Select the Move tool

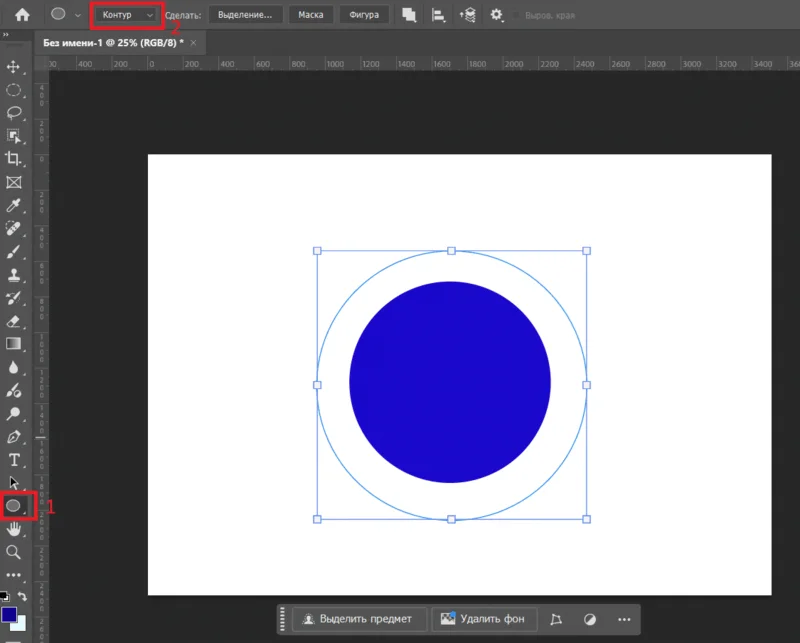[14, 67]
